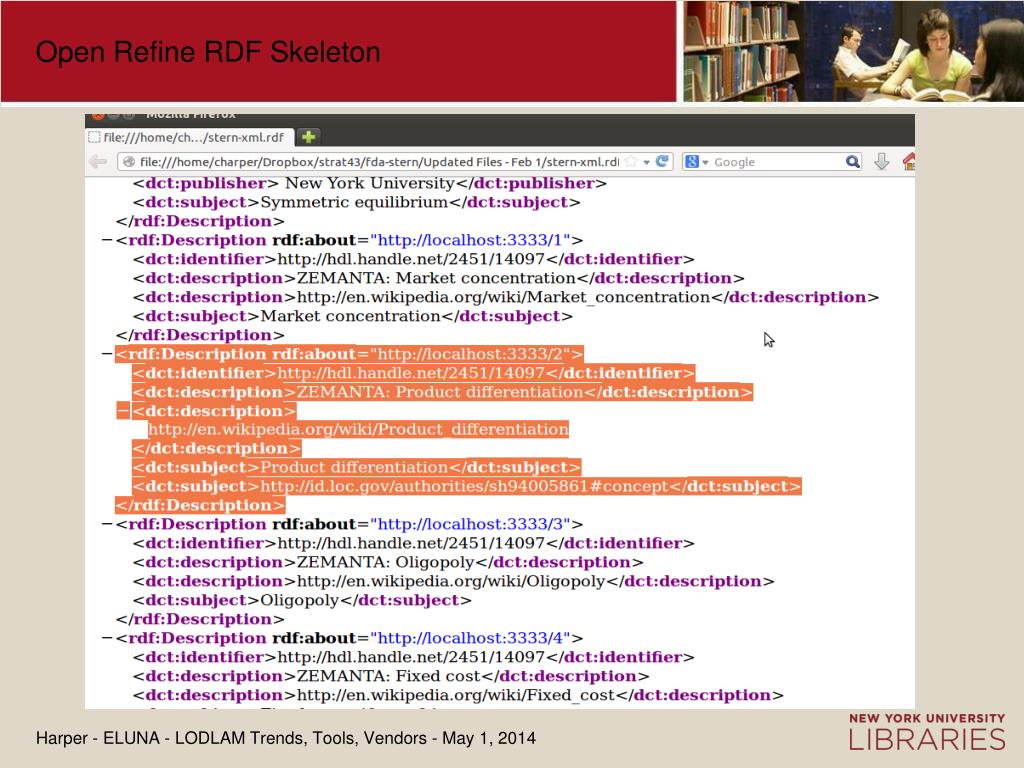This screenshot has width=1024, height=768.
Task: Click the highlighted dct:identifier handle.net line
Action: click(413, 373)
